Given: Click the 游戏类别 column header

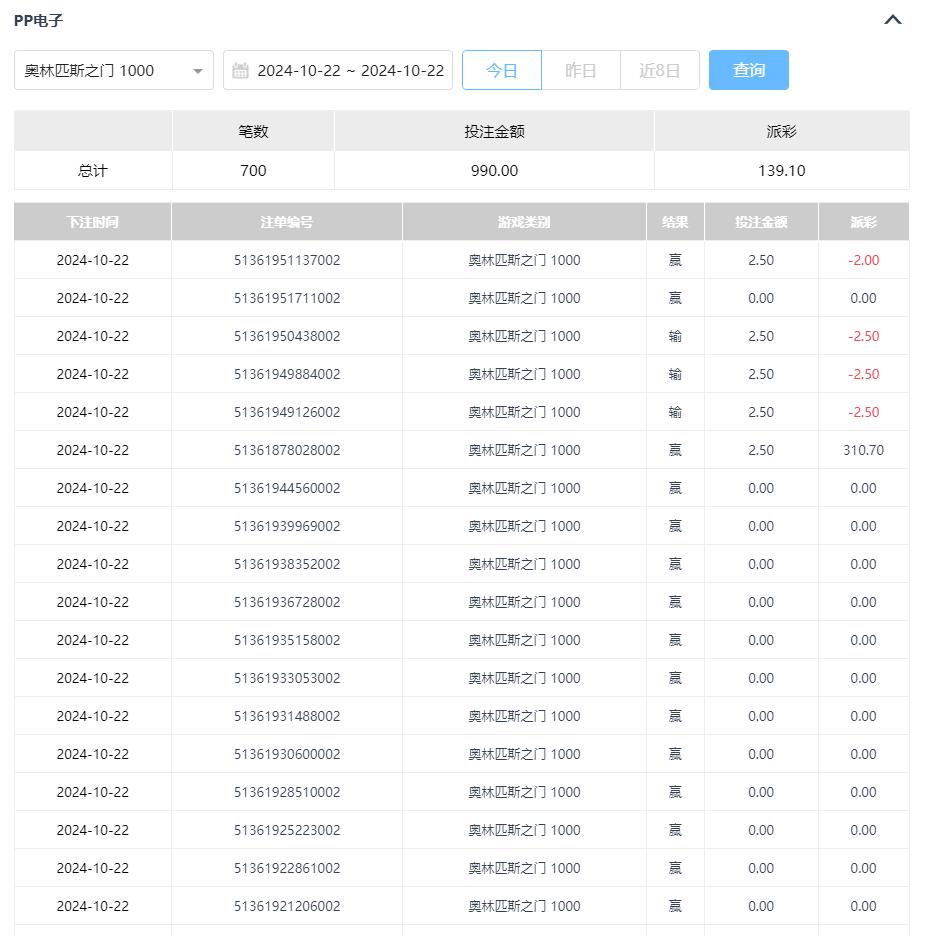Looking at the screenshot, I should click(524, 222).
